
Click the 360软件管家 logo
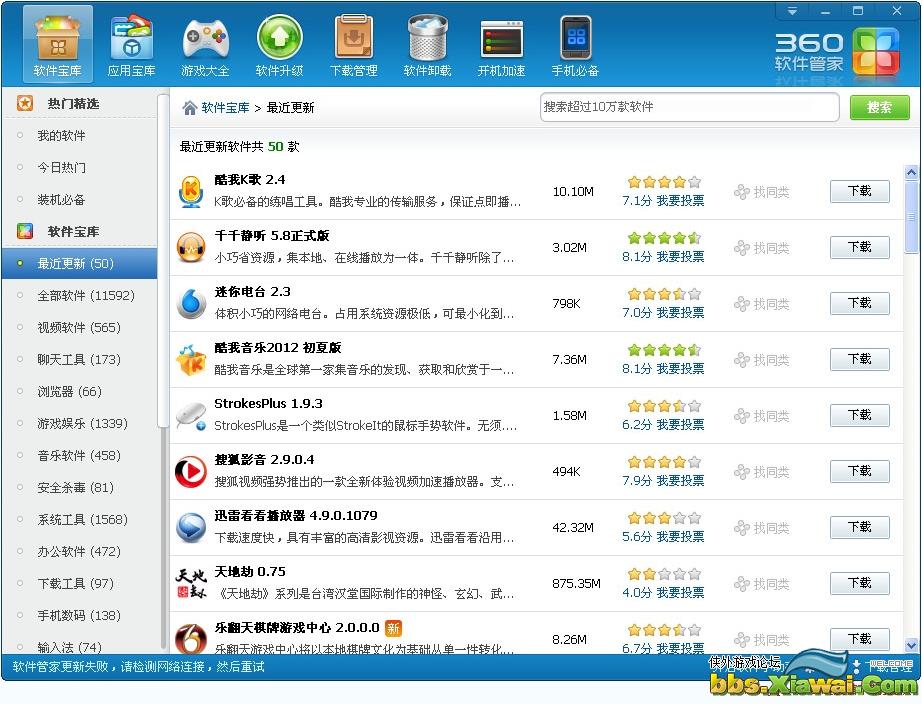[x=837, y=53]
